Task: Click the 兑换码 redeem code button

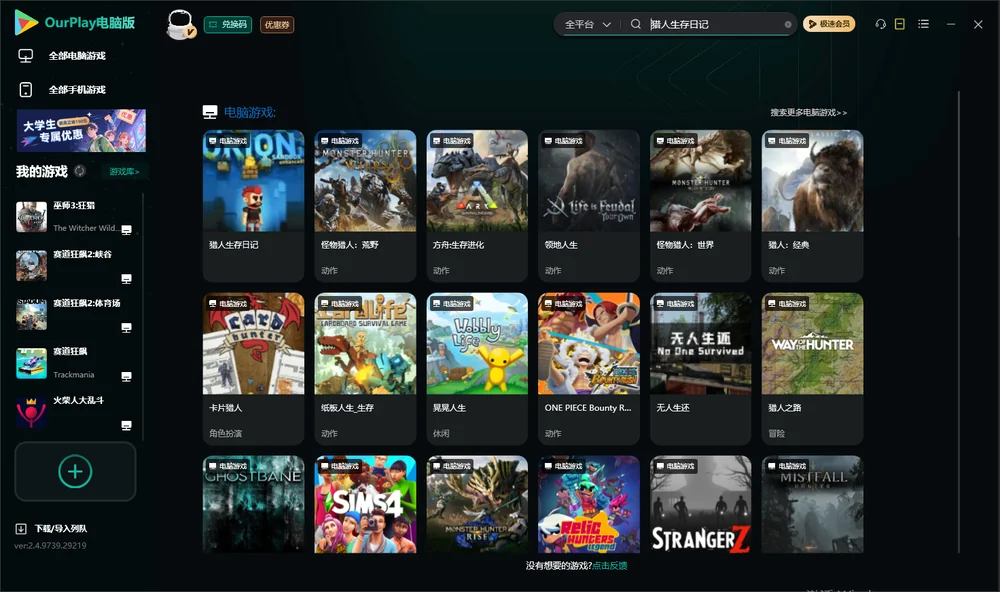Action: pos(228,24)
